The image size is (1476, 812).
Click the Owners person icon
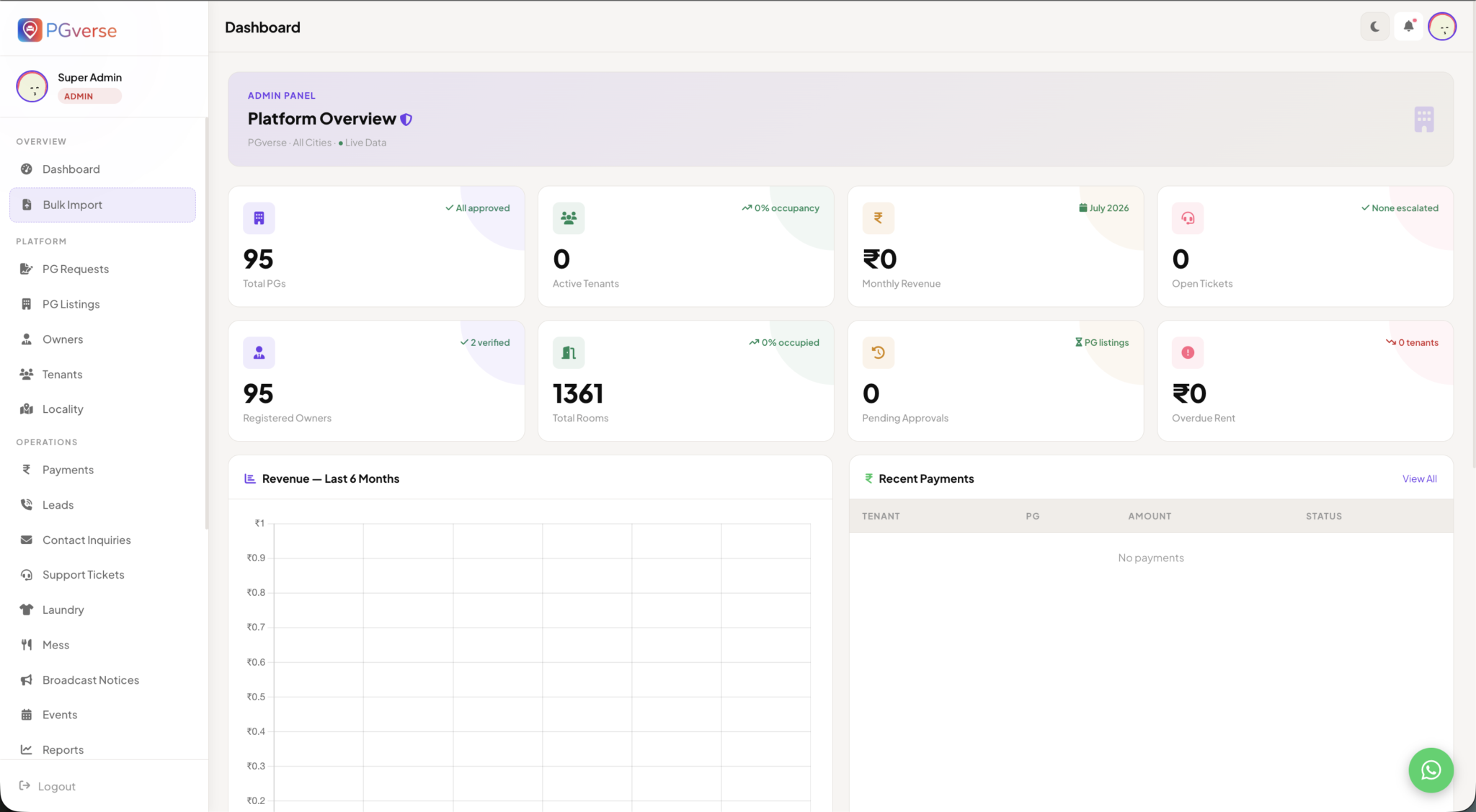27,339
